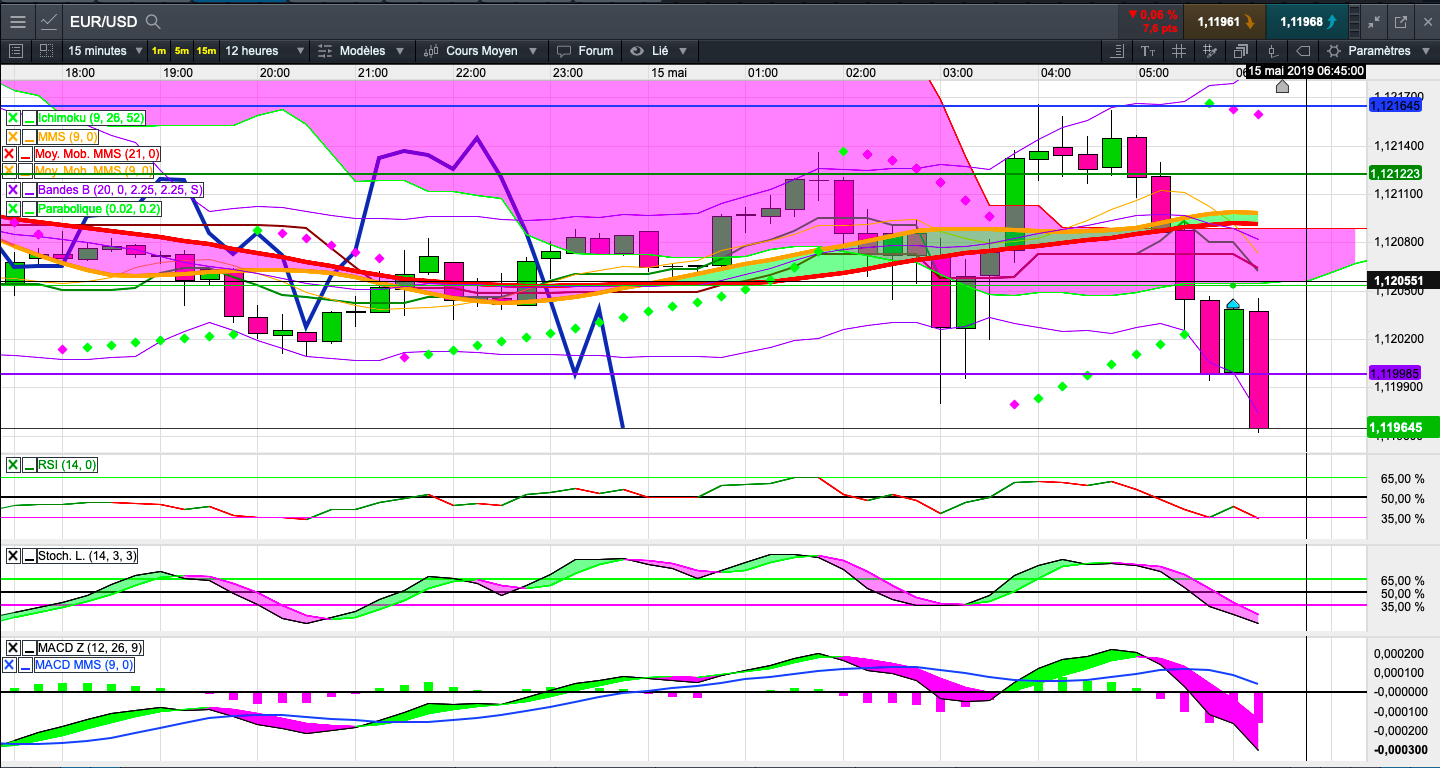
Task: Click the text tool (Tt) icon
Action: 1148,51
